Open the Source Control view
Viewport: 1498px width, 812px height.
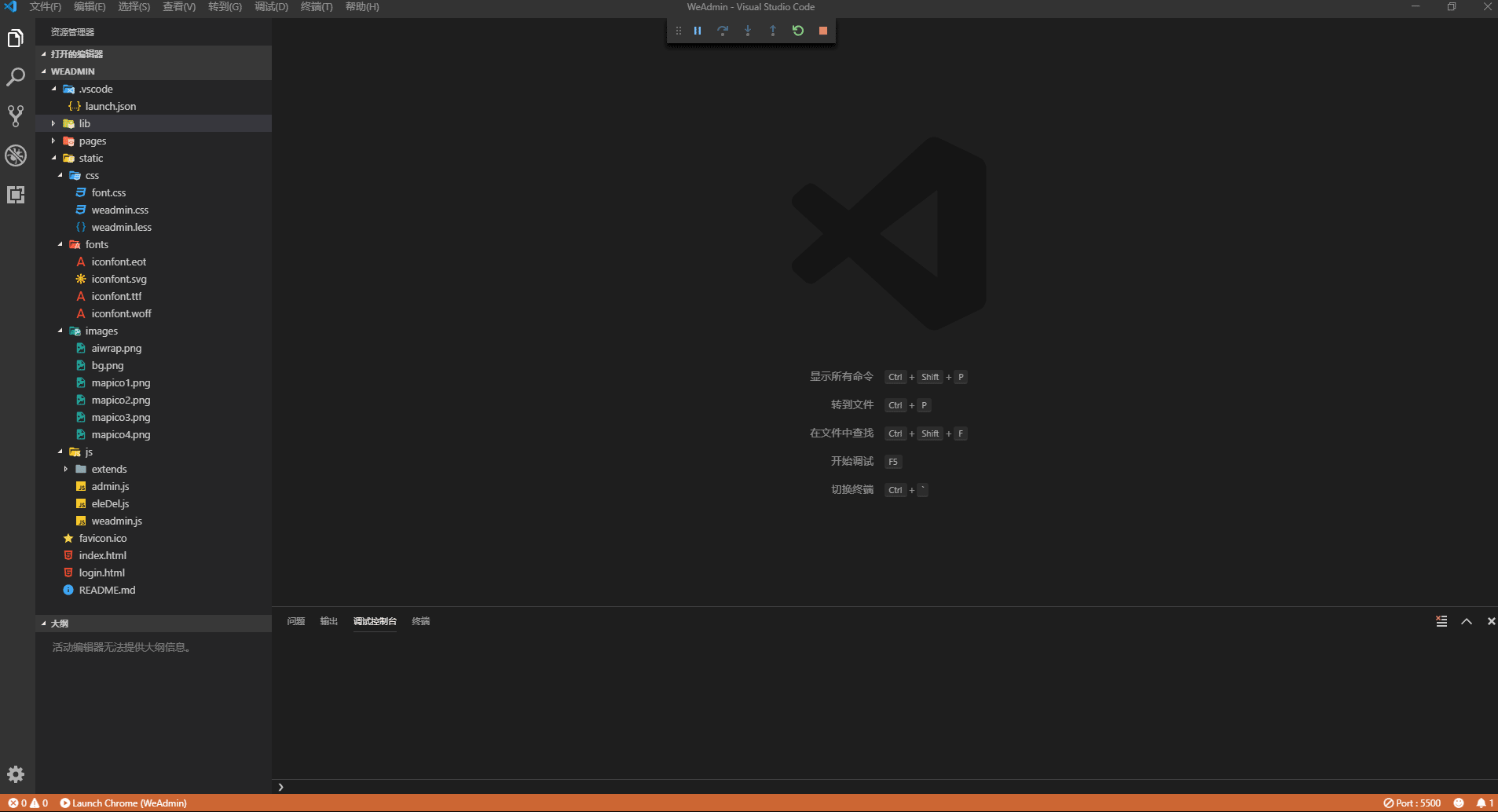pos(16,116)
